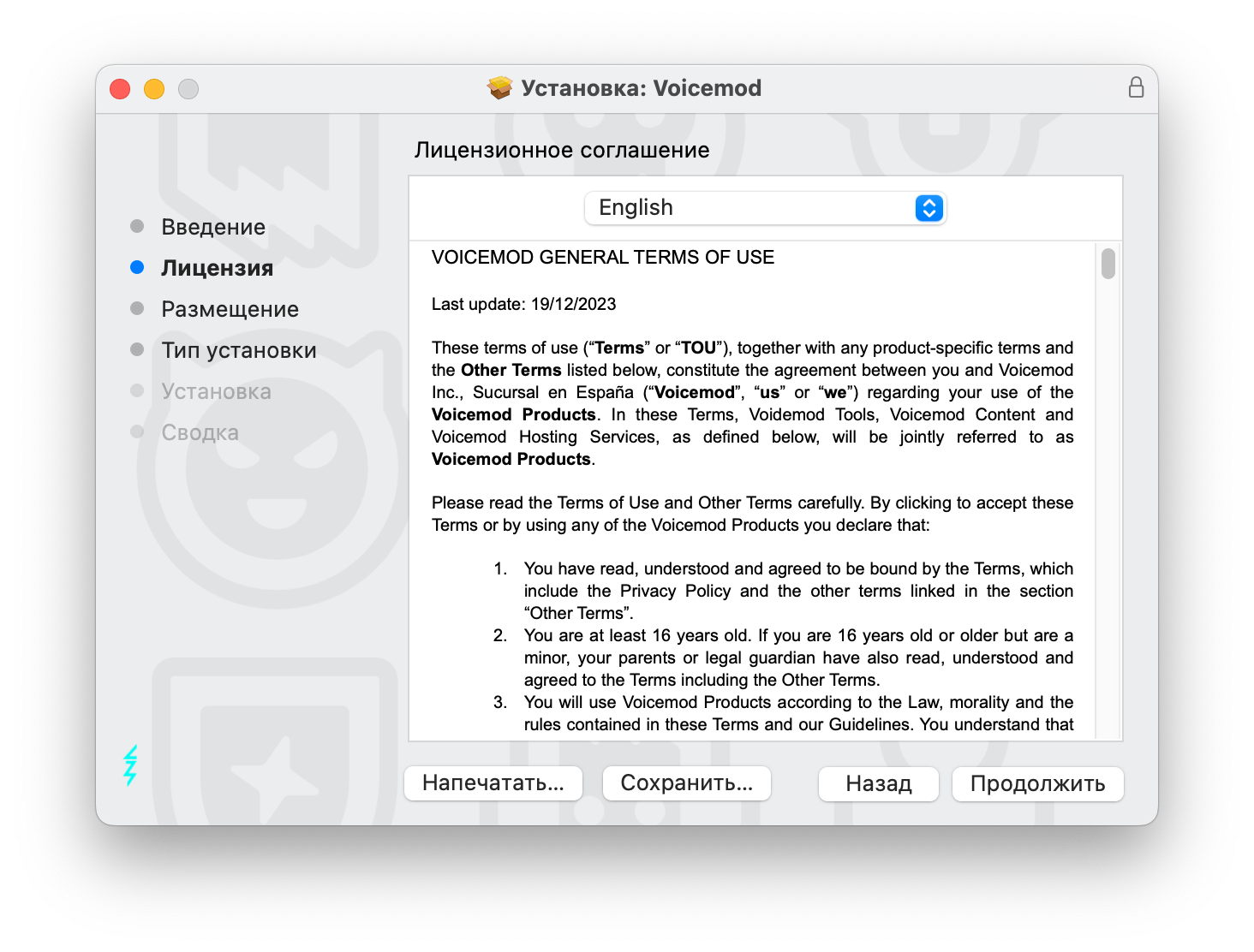Open the English language dropdown

765,208
